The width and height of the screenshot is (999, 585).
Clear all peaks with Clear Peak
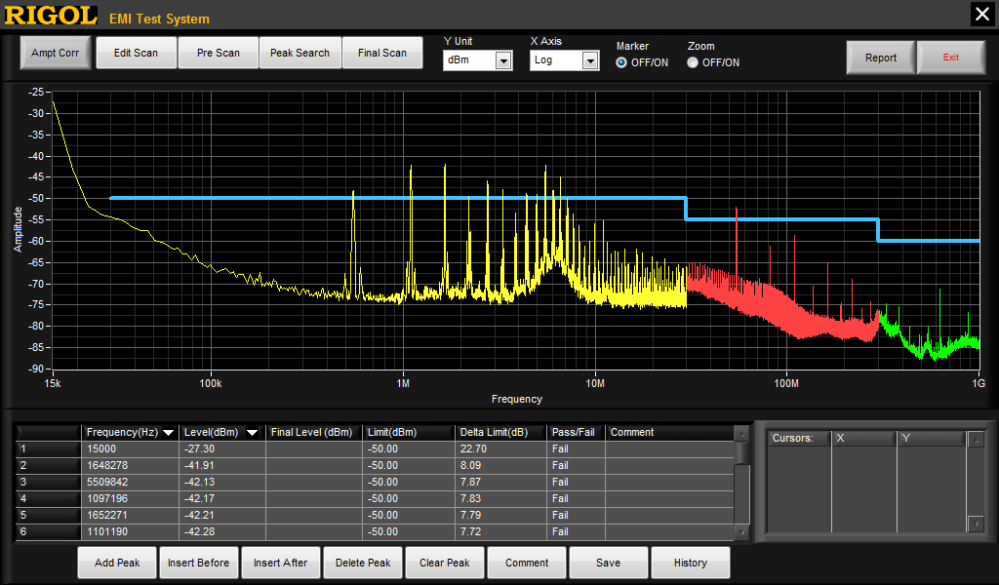[x=445, y=562]
